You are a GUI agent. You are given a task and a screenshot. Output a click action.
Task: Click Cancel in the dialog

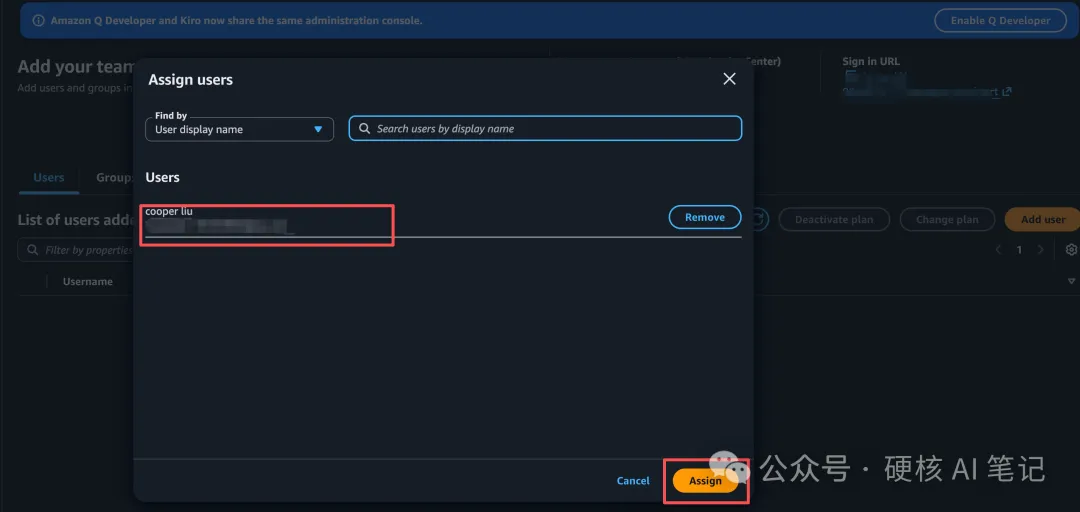pyautogui.click(x=633, y=481)
